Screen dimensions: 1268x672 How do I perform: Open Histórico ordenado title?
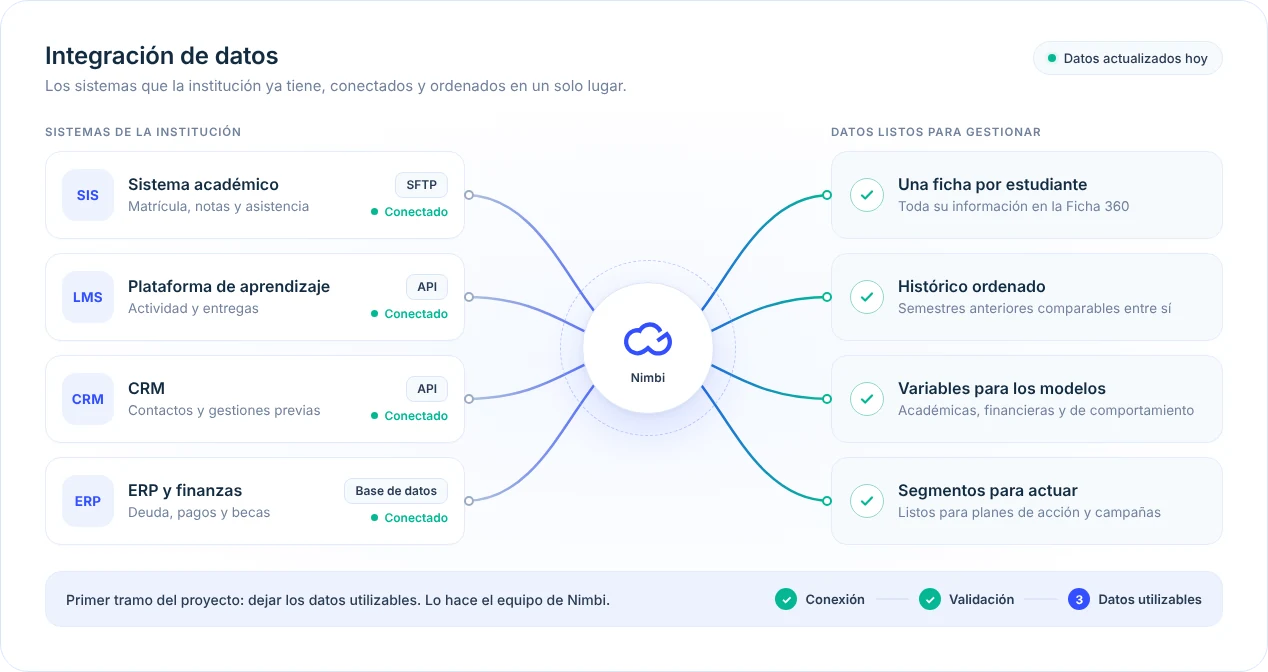[971, 286]
